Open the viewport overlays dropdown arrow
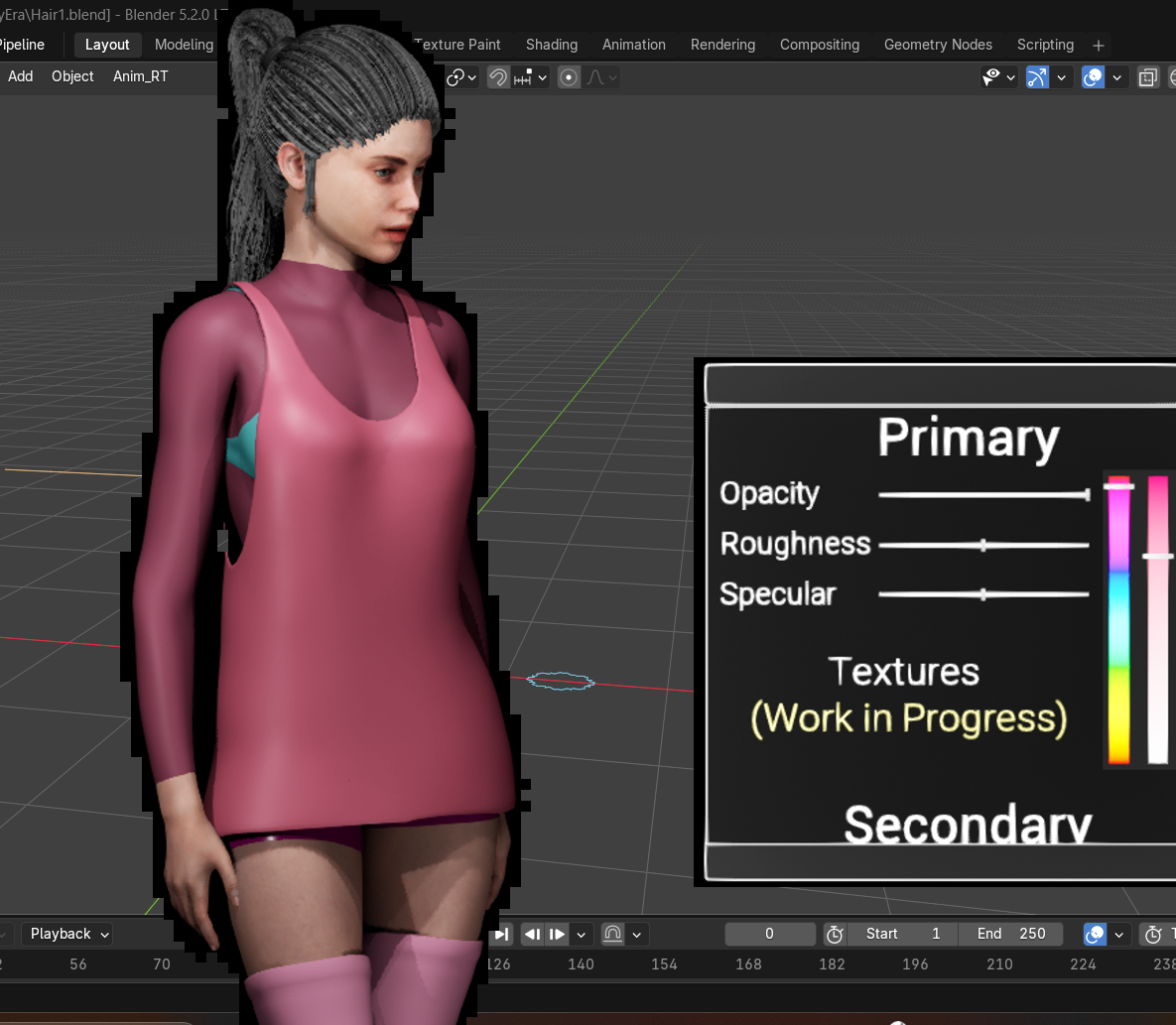The height and width of the screenshot is (1025, 1176). tap(1117, 77)
